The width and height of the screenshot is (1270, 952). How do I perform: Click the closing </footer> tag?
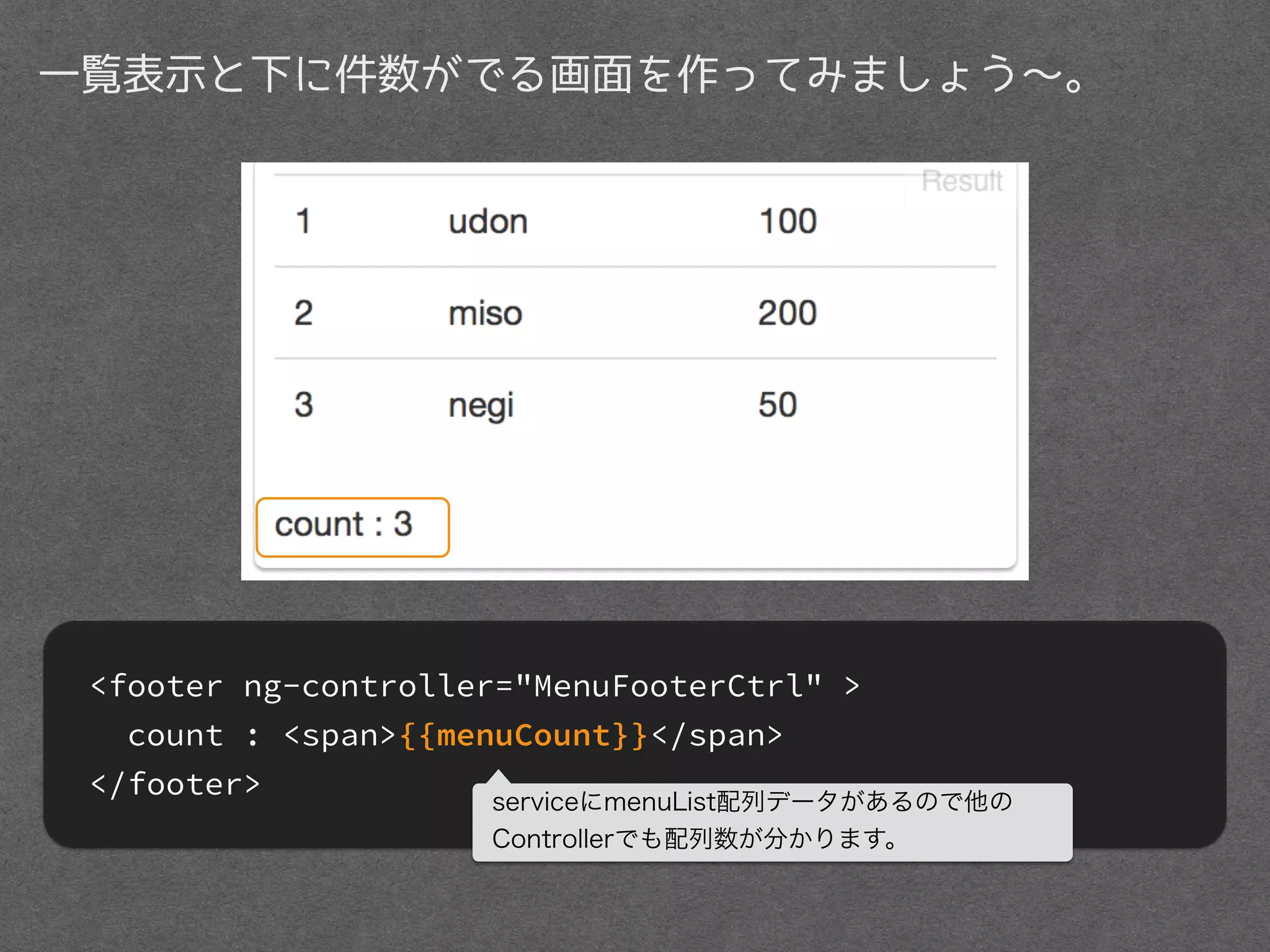tap(175, 785)
